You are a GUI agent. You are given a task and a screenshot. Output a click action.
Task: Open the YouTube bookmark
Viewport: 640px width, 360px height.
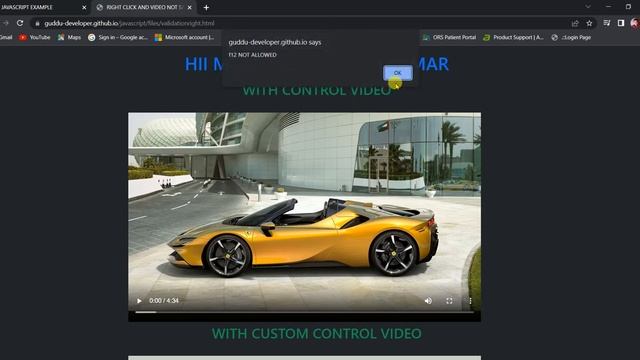coord(35,37)
